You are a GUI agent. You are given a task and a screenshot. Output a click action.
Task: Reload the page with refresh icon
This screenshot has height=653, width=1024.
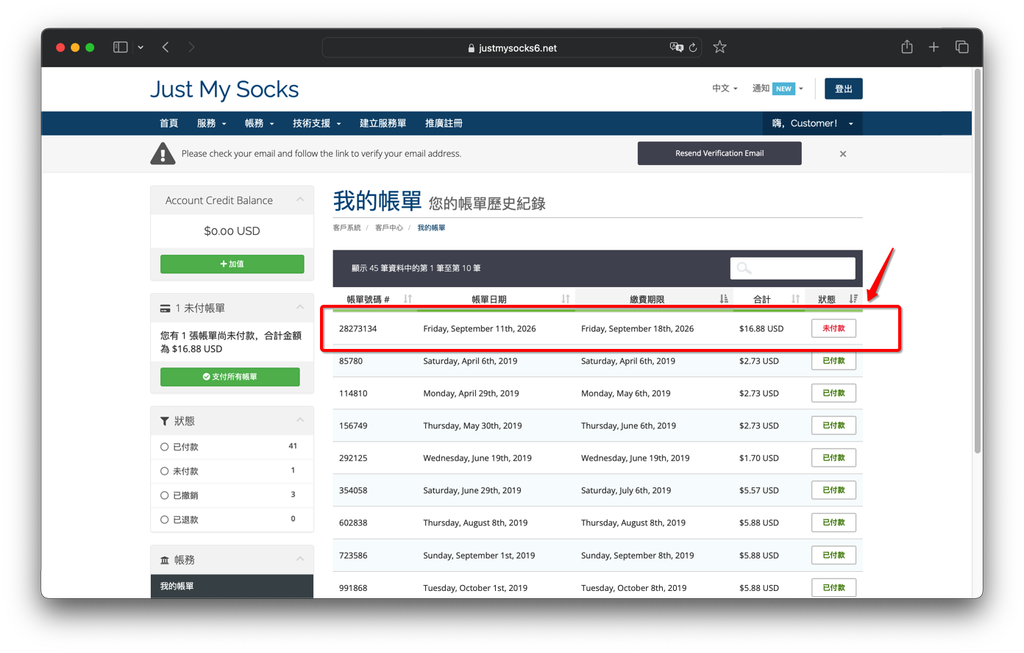tap(693, 48)
